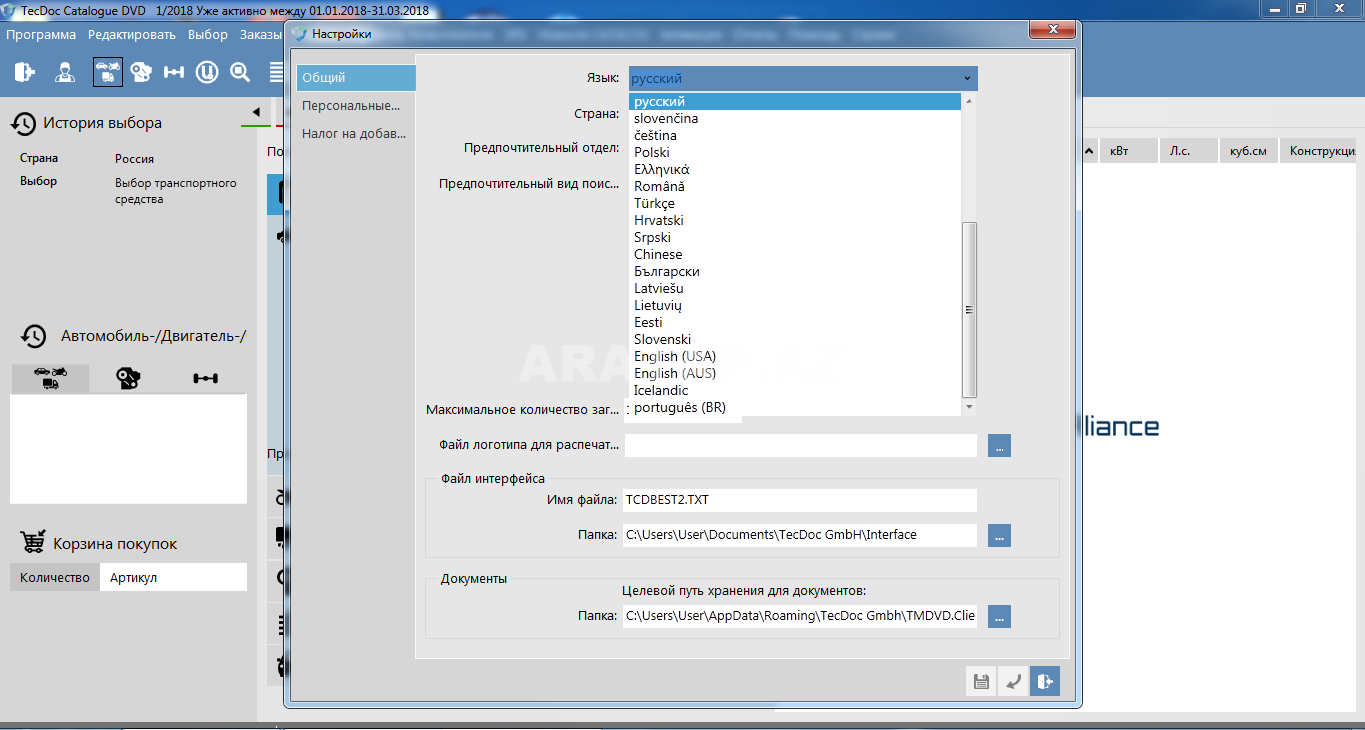Choose Icelandic in the language list
This screenshot has height=730, width=1365.
[795, 391]
